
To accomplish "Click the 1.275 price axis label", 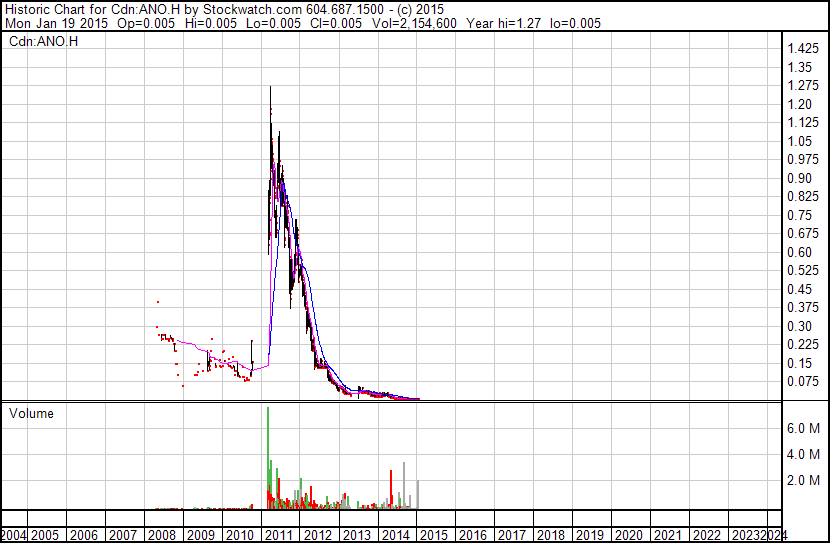I will point(803,86).
